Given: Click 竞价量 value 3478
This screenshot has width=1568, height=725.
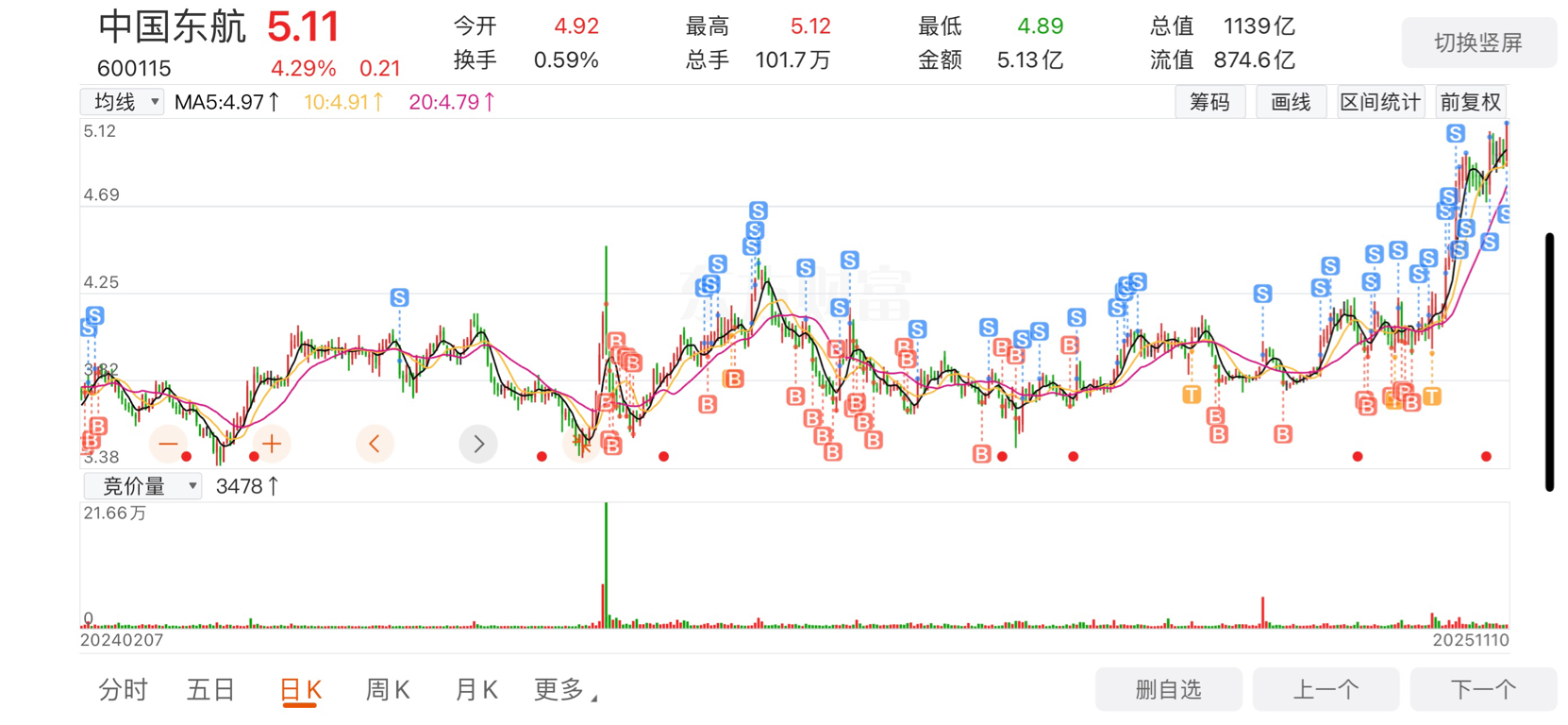Looking at the screenshot, I should point(247,486).
